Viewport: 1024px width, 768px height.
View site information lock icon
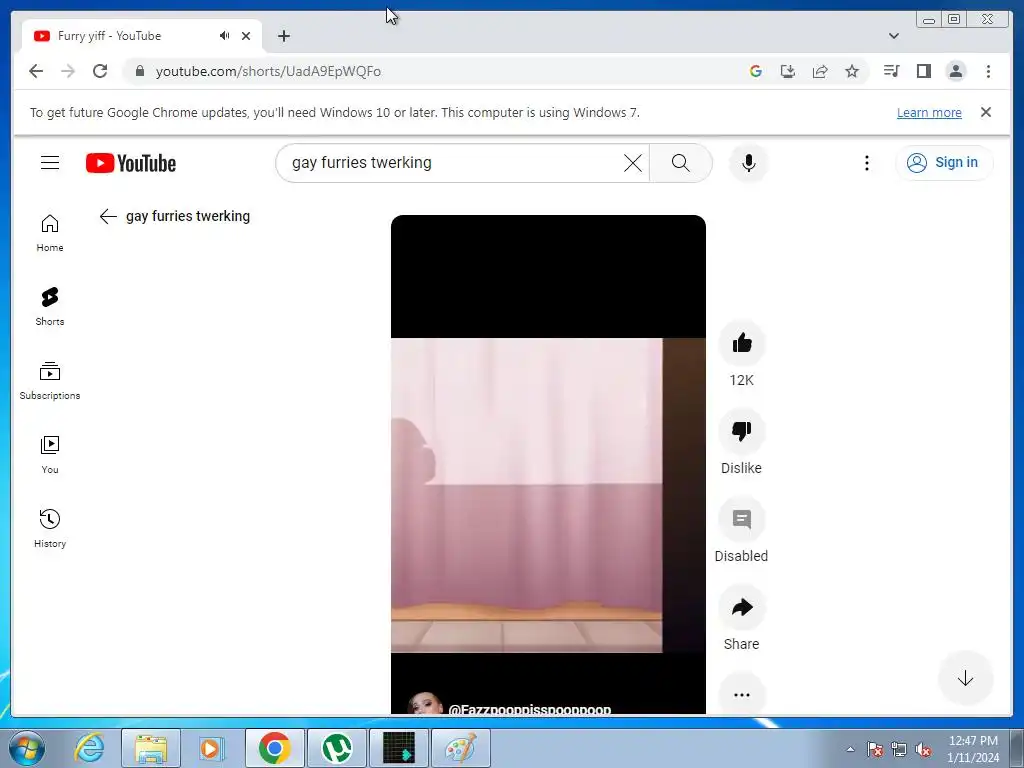[139, 71]
